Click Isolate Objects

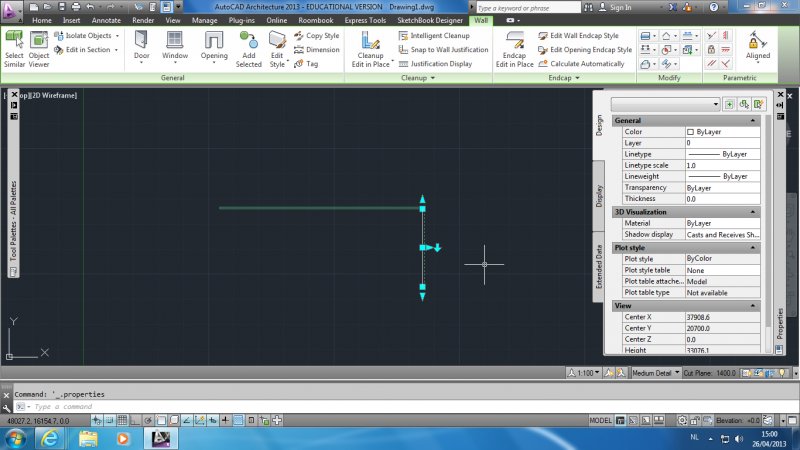coord(86,36)
